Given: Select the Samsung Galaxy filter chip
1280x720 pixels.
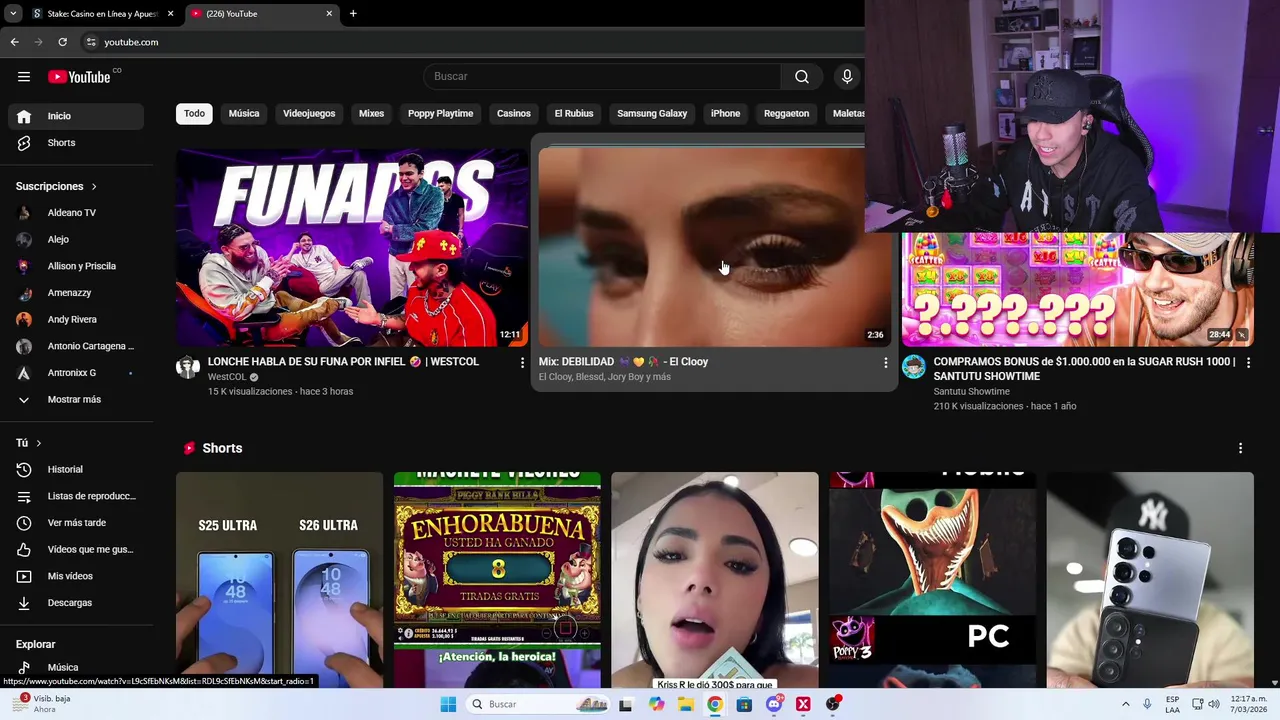Looking at the screenshot, I should [x=652, y=114].
